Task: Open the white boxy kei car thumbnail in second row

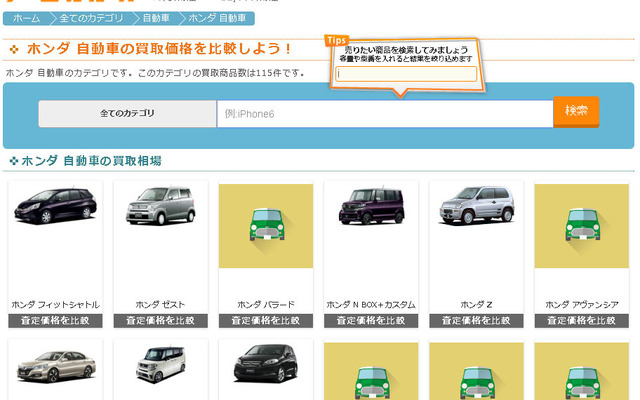Action: pos(161,364)
